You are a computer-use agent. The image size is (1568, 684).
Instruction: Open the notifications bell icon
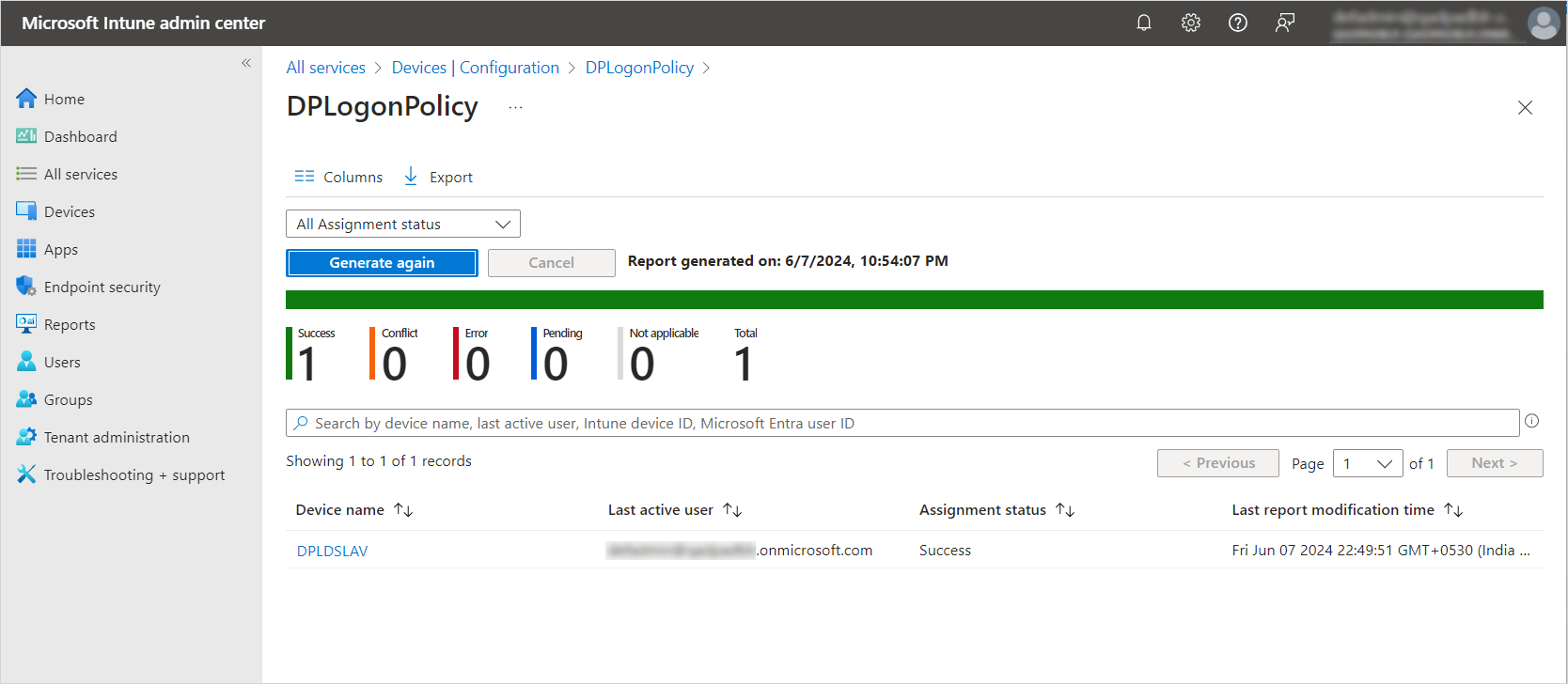tap(1143, 23)
